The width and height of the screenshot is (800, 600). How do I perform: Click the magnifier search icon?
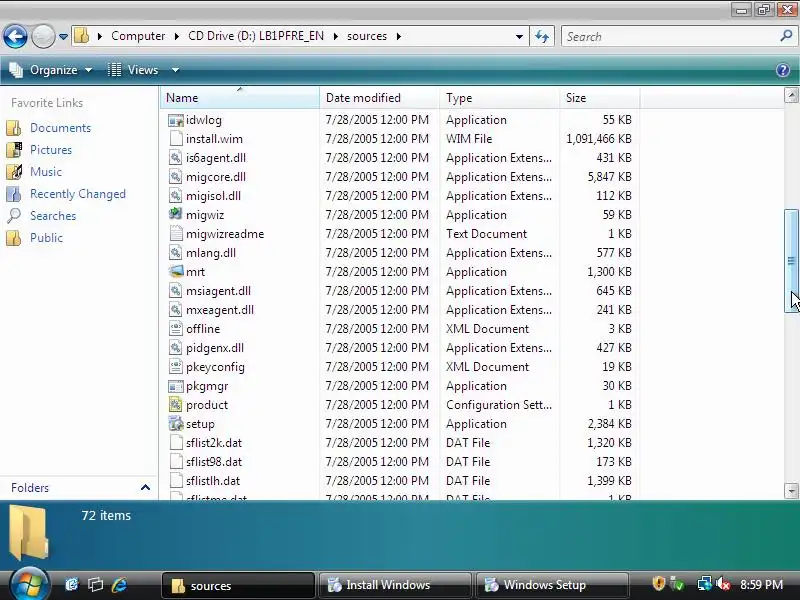click(x=786, y=36)
